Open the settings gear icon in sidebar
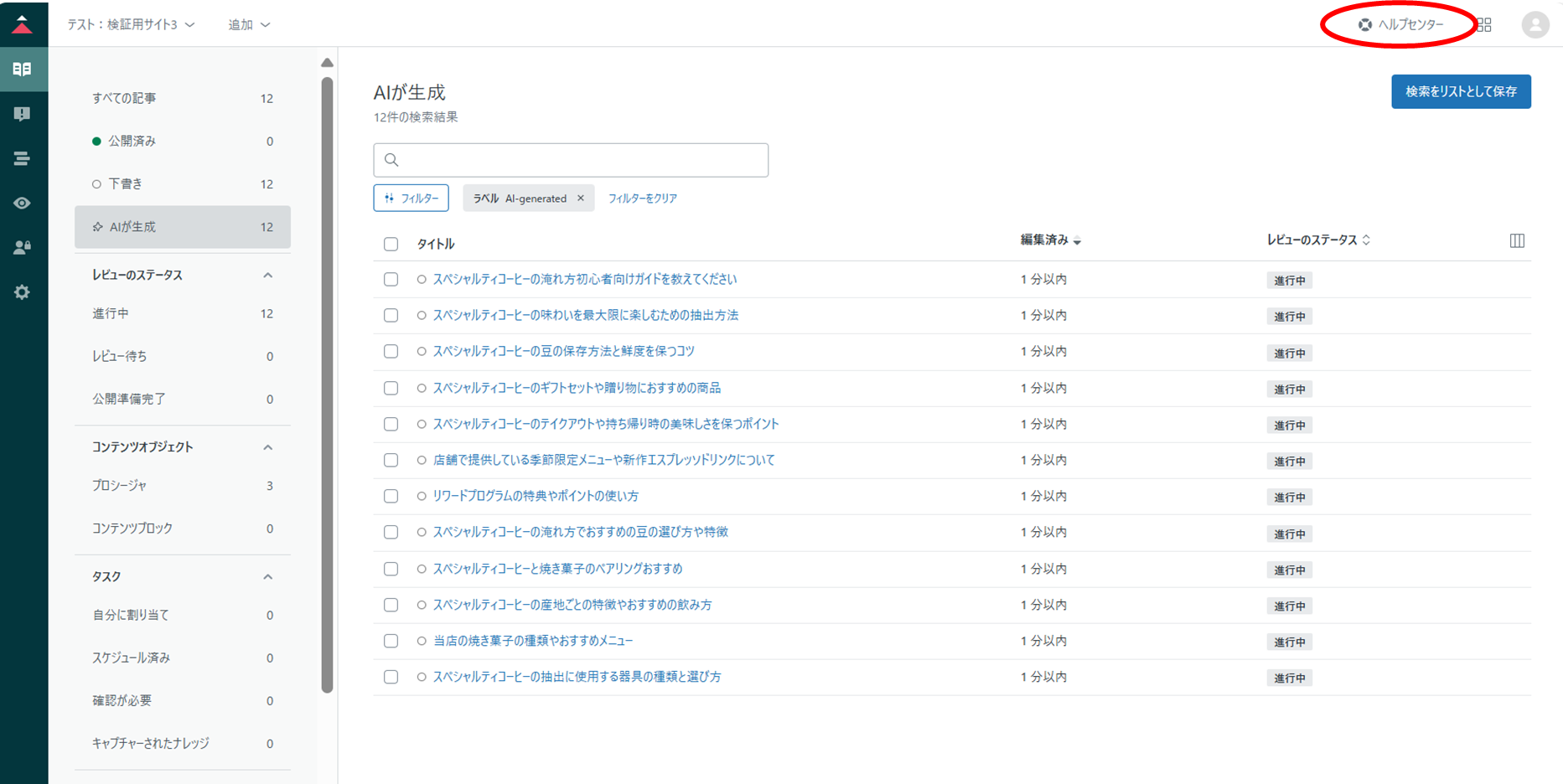The image size is (1563, 784). tap(23, 292)
